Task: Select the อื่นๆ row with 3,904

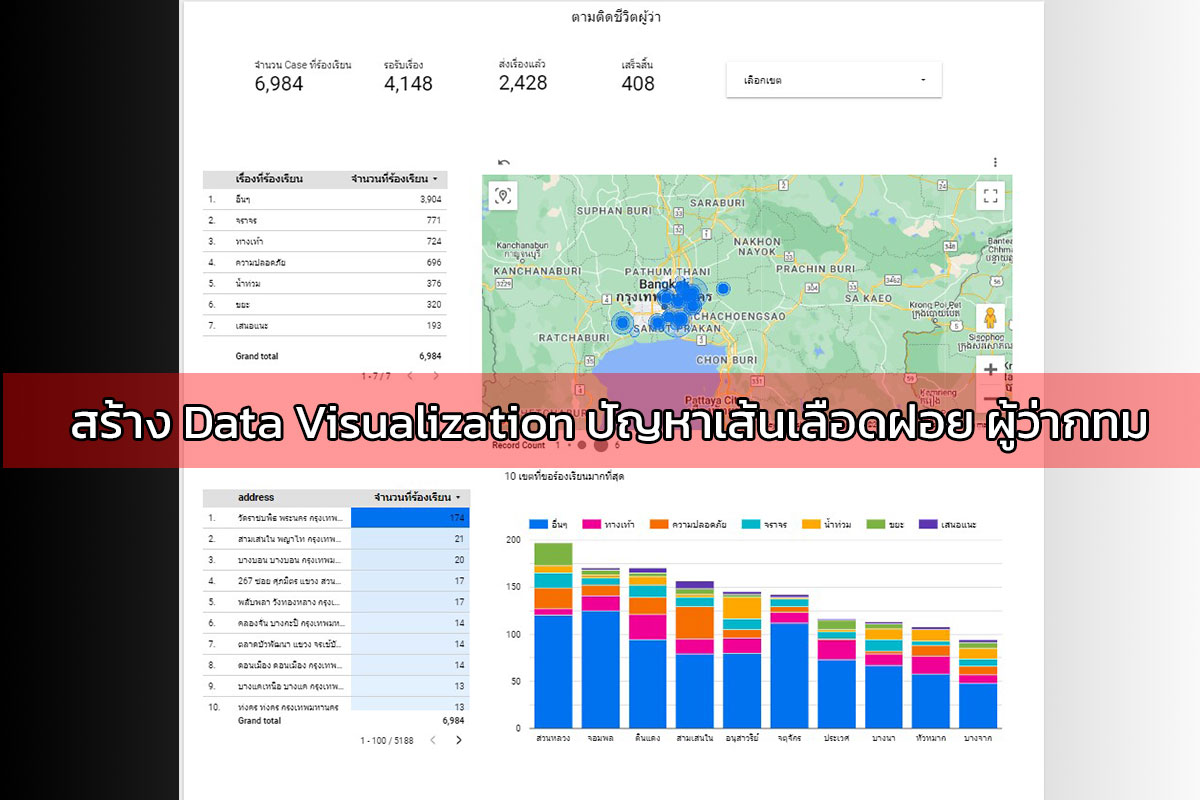Action: pyautogui.click(x=324, y=200)
